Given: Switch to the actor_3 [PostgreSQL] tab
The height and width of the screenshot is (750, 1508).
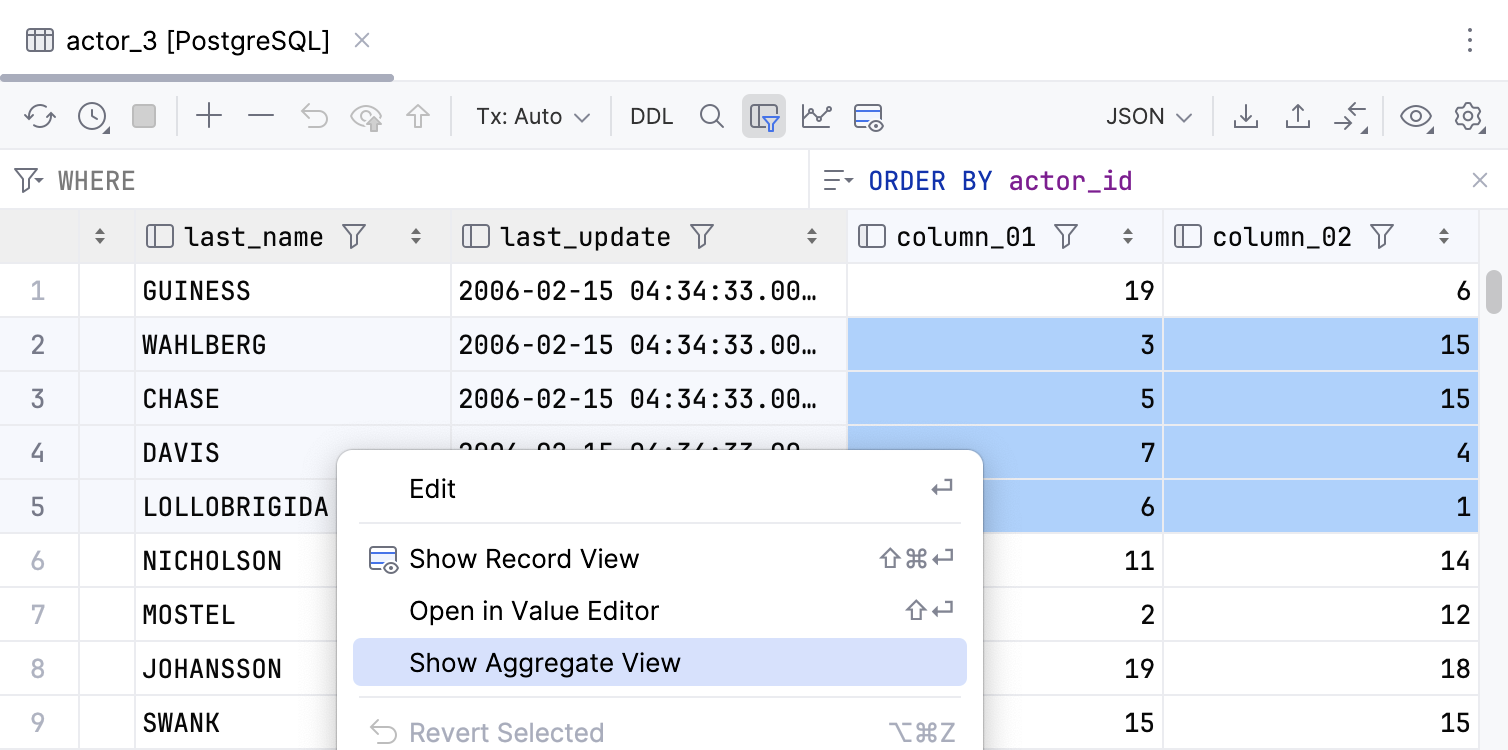Looking at the screenshot, I should click(x=196, y=40).
